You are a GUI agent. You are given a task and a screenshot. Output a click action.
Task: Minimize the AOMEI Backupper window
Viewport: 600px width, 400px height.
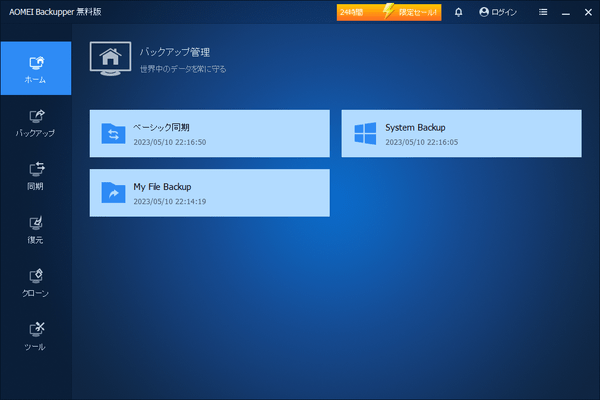tap(566, 12)
